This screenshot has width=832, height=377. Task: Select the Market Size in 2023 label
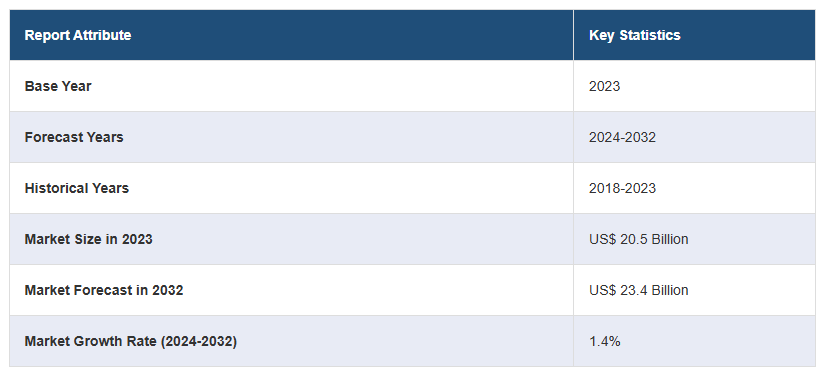click(88, 239)
